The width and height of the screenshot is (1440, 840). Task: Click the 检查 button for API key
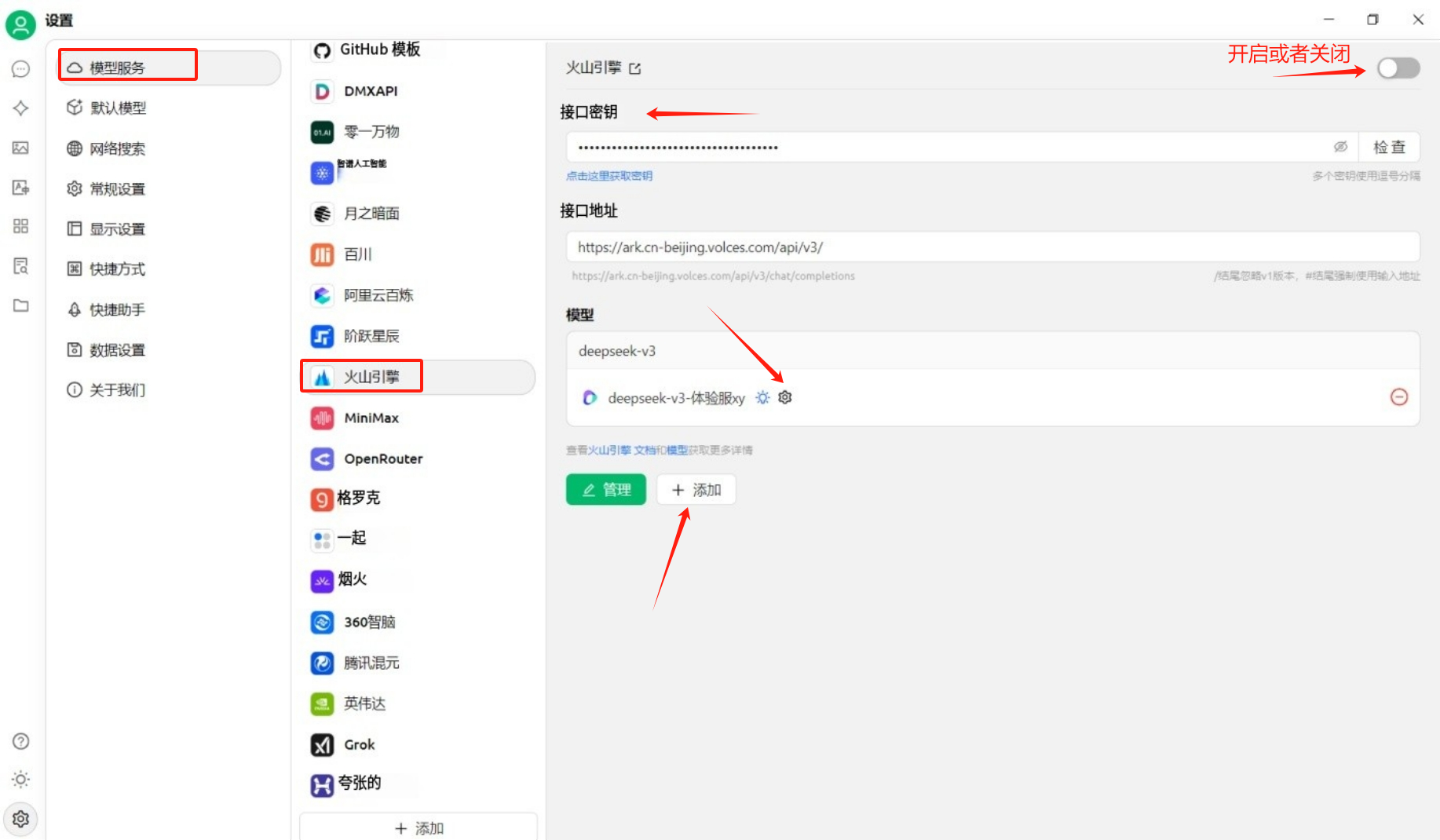click(x=1389, y=147)
